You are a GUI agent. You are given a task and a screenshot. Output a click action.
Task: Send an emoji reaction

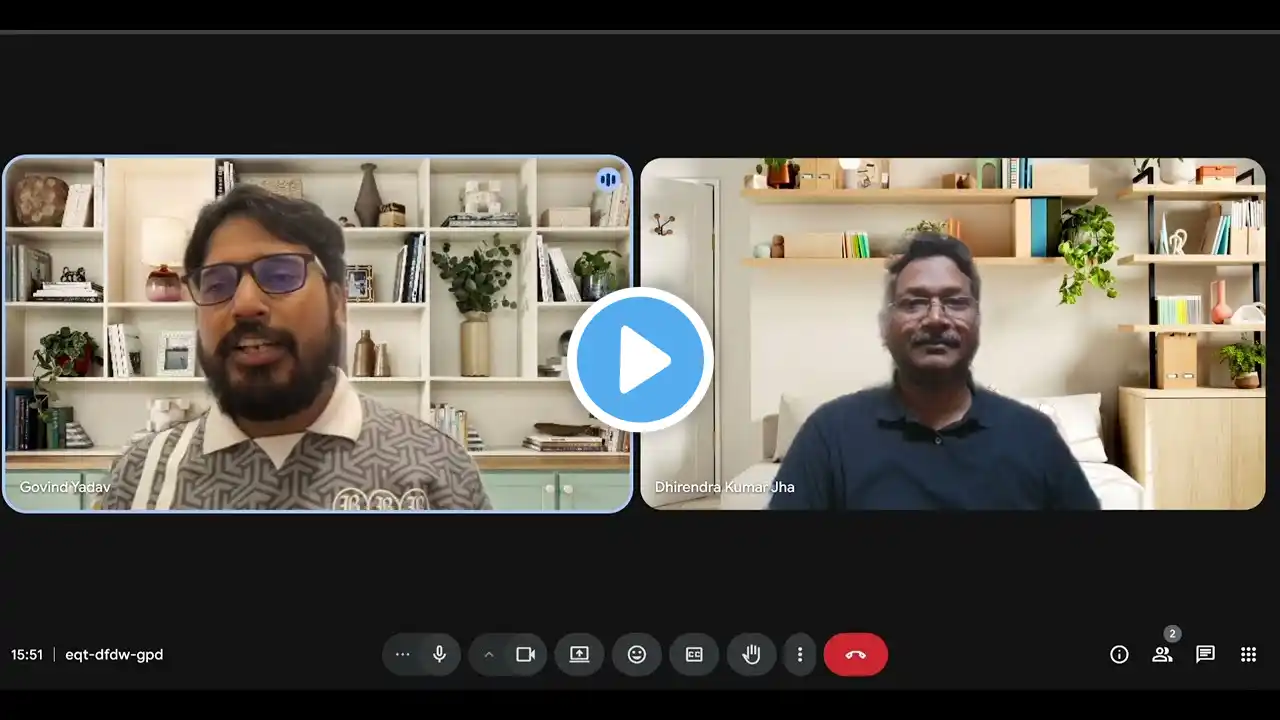tap(637, 654)
